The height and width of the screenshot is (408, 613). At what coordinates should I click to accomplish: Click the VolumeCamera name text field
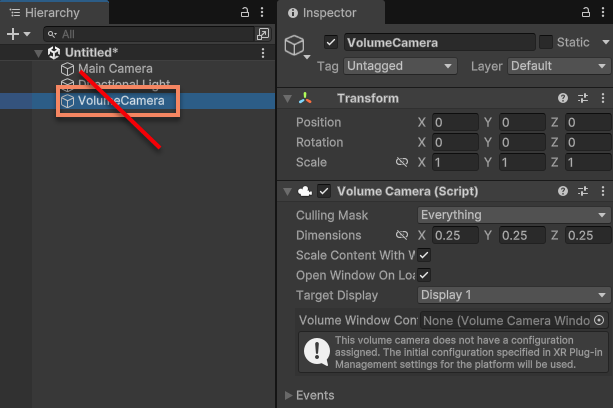click(x=438, y=43)
